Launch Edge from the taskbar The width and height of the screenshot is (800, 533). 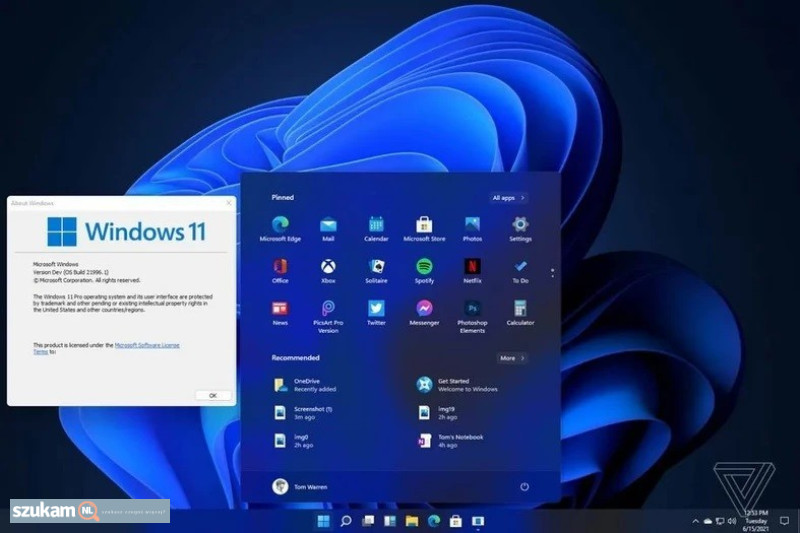(x=434, y=521)
